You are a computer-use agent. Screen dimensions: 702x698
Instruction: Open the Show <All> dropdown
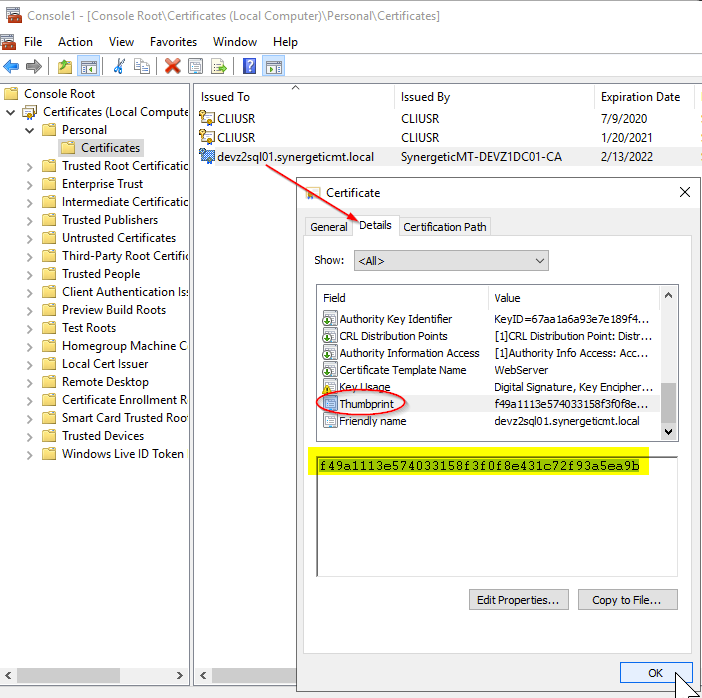tap(451, 261)
